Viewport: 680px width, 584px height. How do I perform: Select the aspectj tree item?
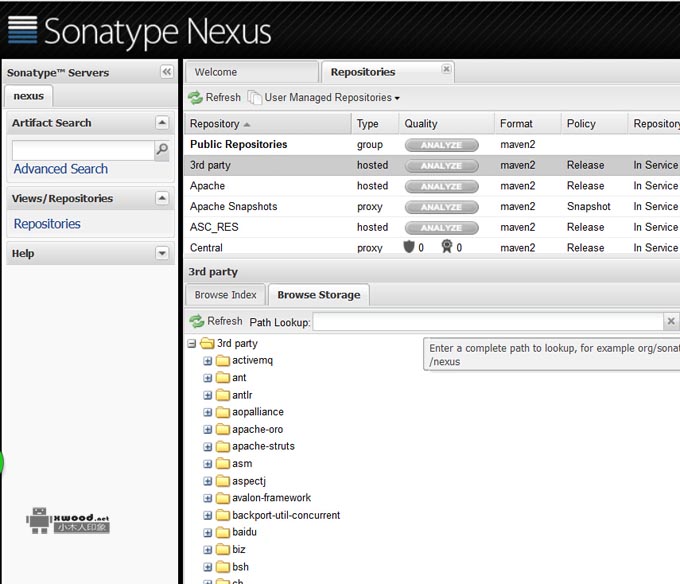point(249,481)
